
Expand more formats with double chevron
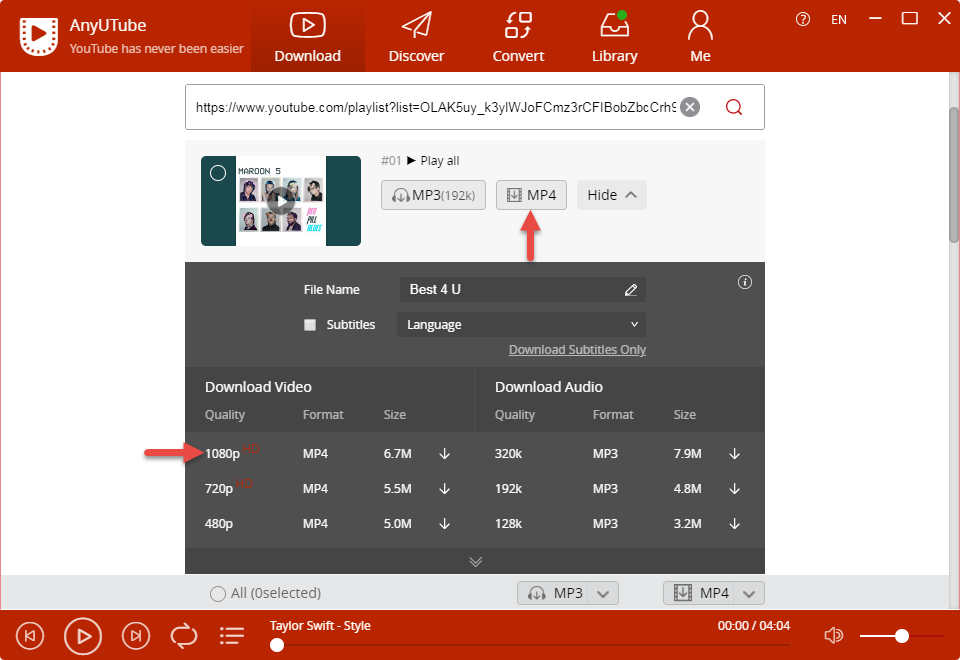[x=475, y=561]
